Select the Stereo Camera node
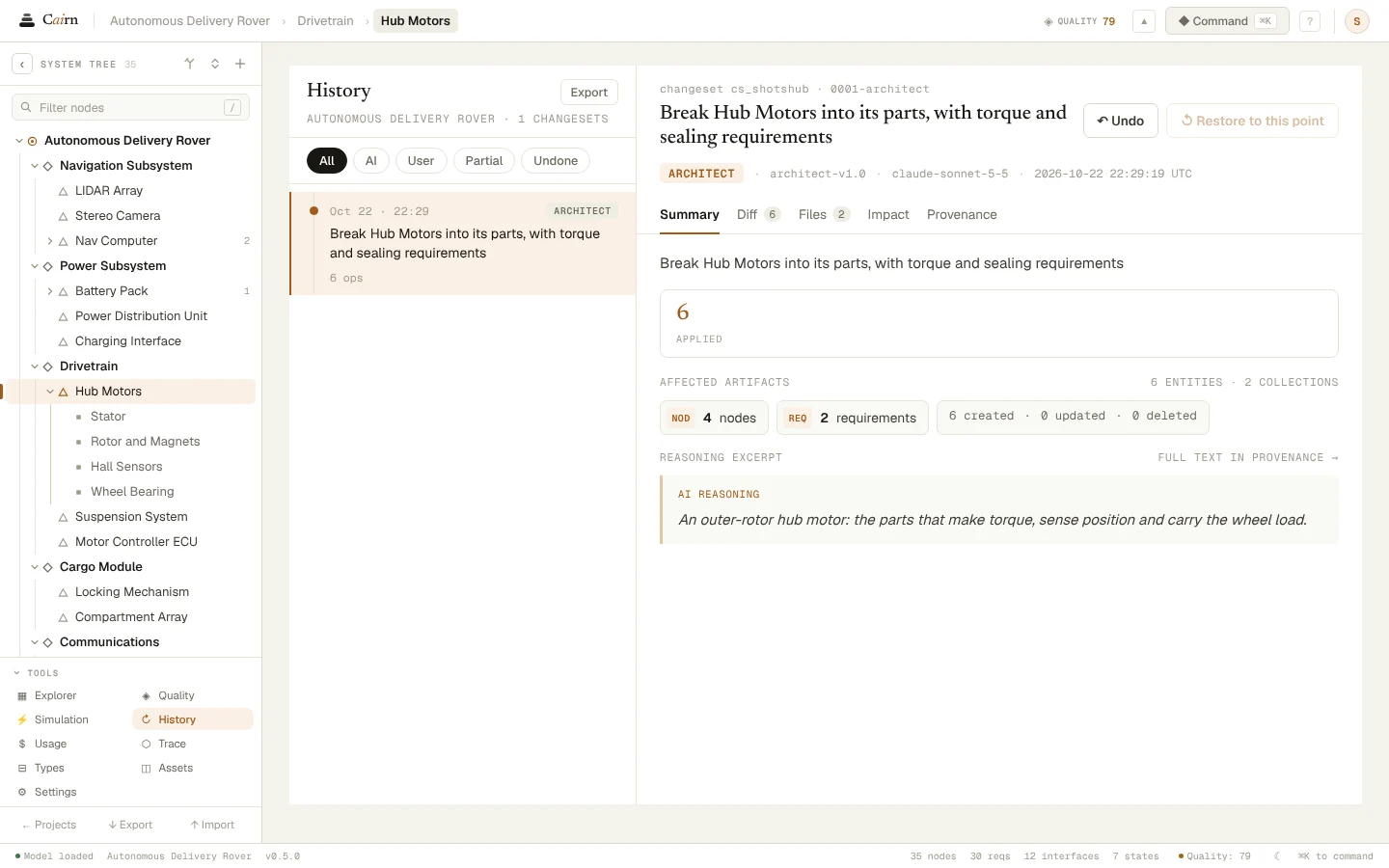1389x868 pixels. (x=118, y=216)
